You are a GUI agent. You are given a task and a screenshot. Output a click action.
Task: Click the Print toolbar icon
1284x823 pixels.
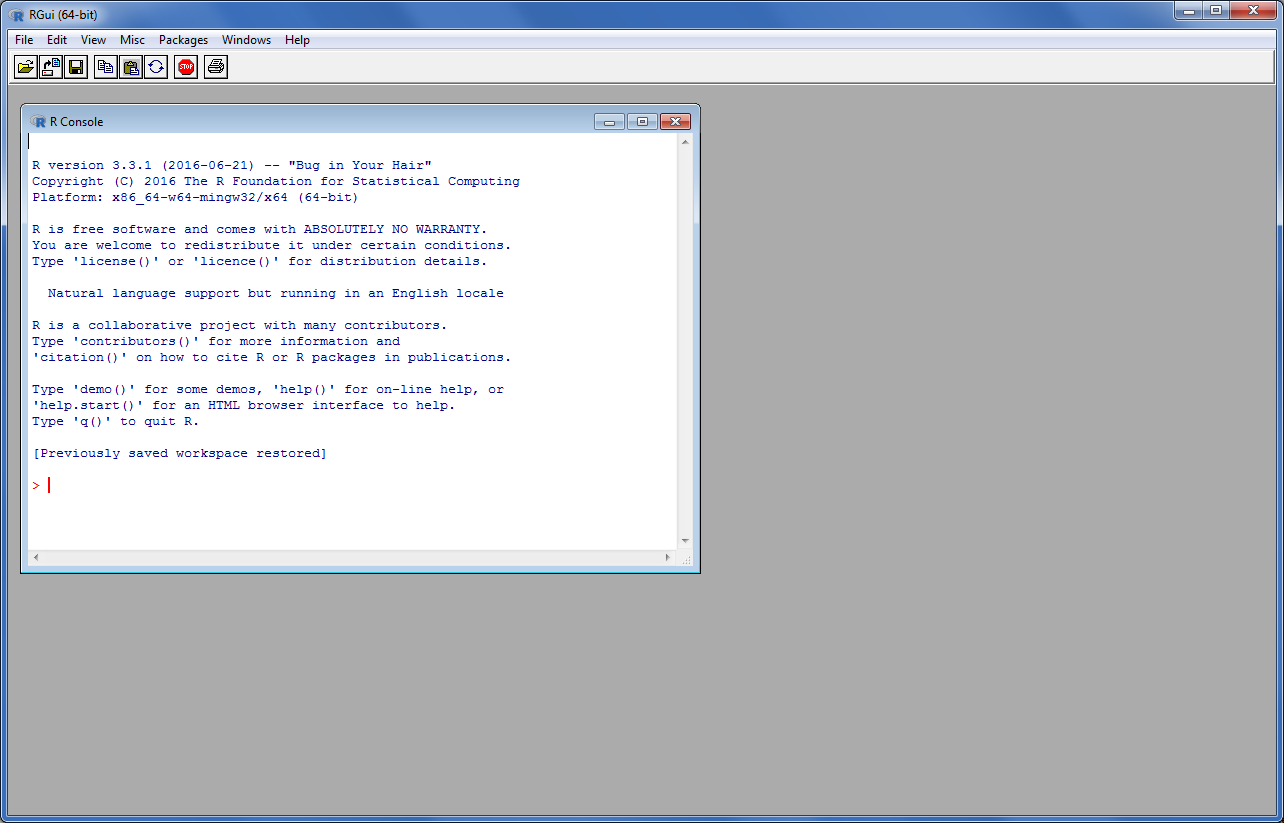point(216,67)
